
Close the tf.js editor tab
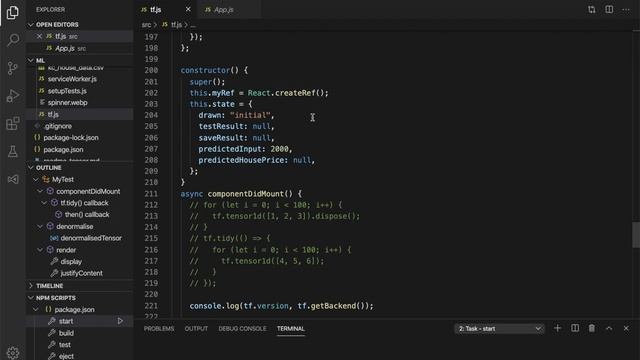[188, 9]
